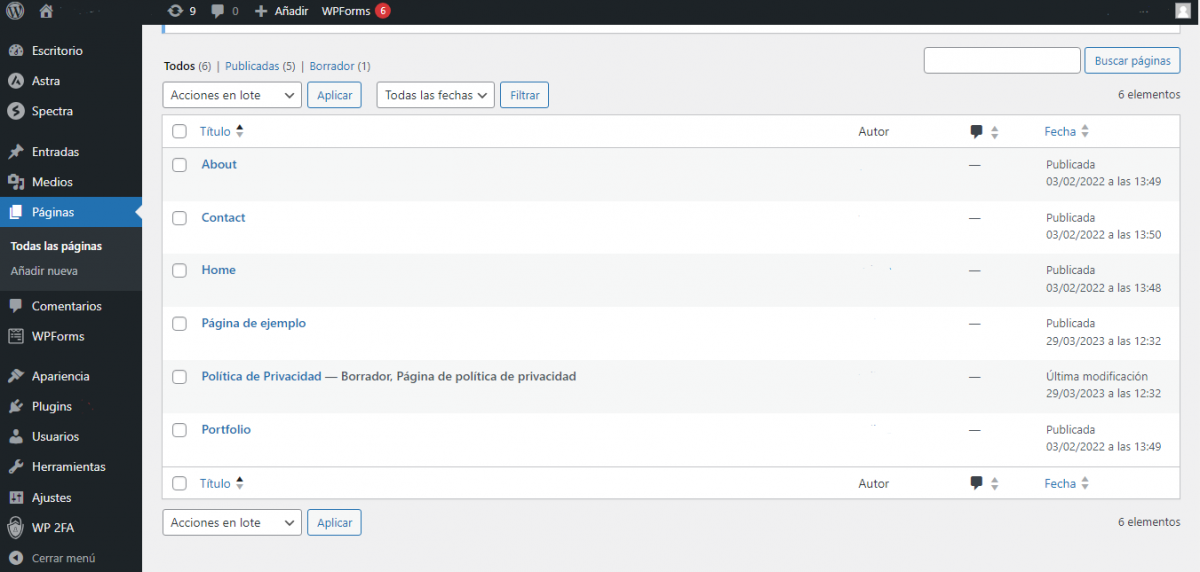Screen dimensions: 1200x572
Task: Select Añadir nueva under Páginas
Action: tap(44, 271)
